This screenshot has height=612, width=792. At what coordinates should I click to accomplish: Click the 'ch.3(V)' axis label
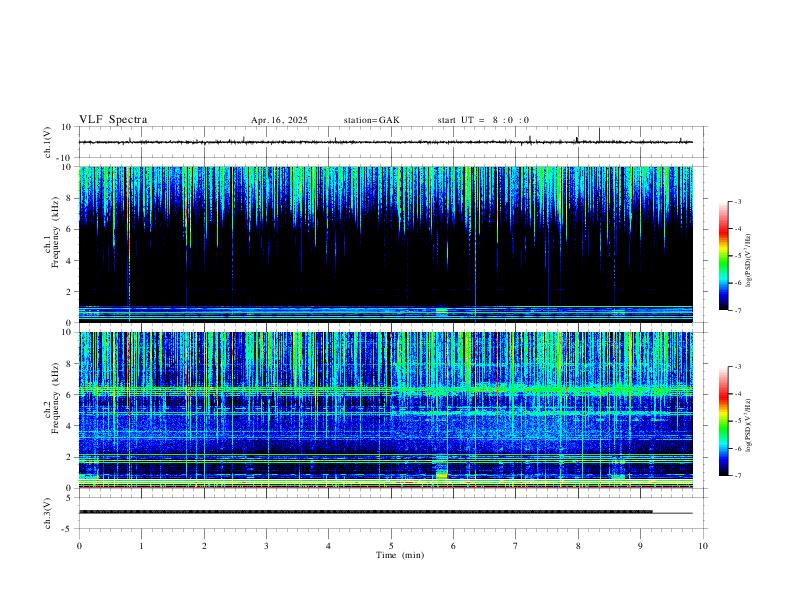point(48,514)
